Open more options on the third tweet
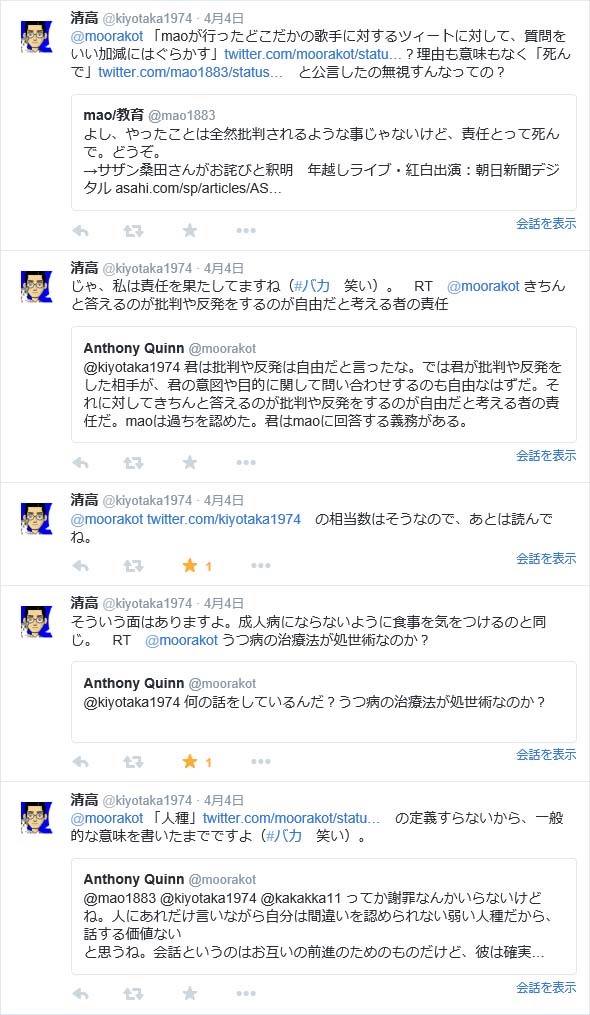Screen dimensions: 590x1015 point(261,566)
